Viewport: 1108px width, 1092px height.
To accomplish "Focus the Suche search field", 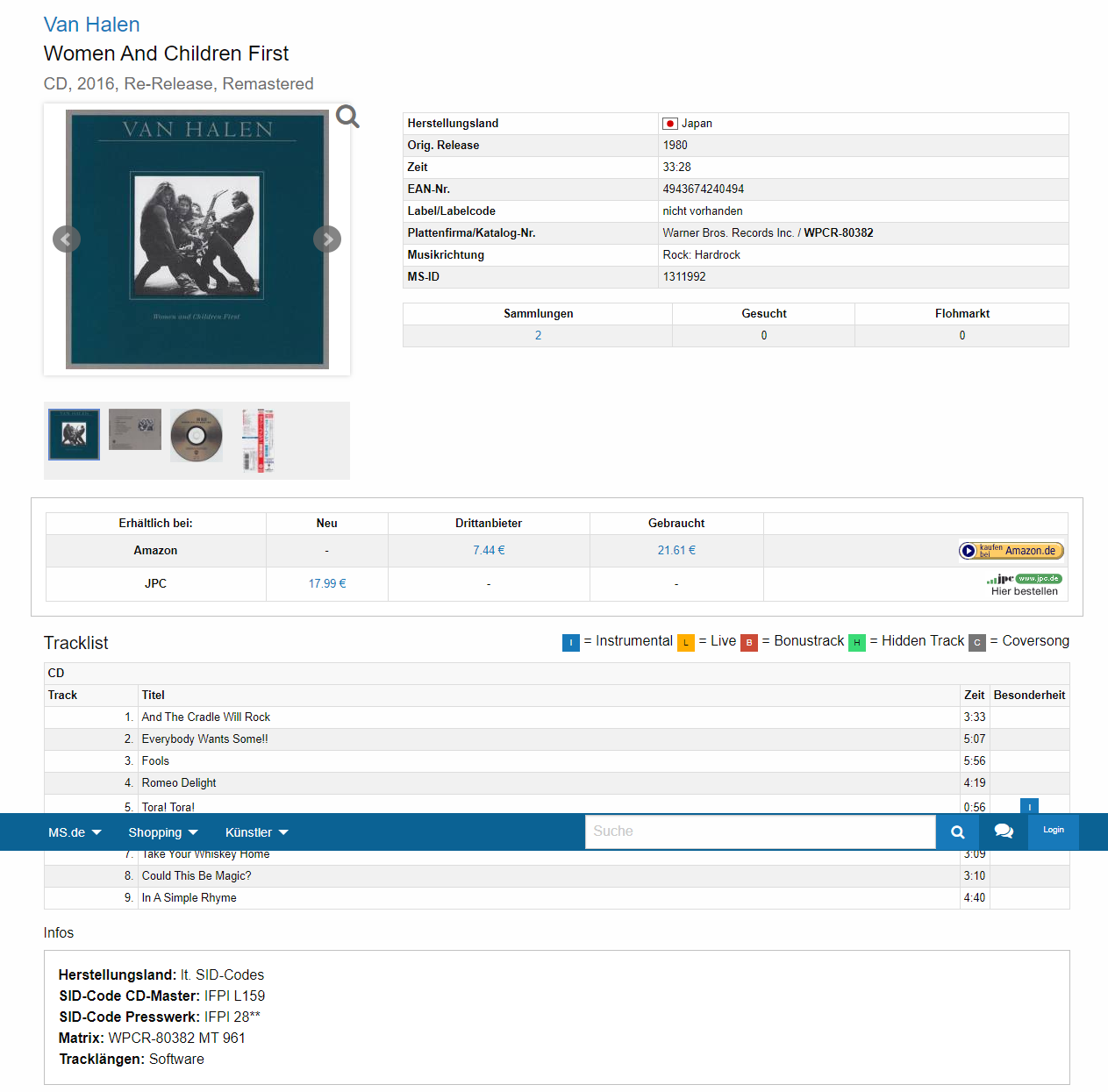I will point(760,831).
